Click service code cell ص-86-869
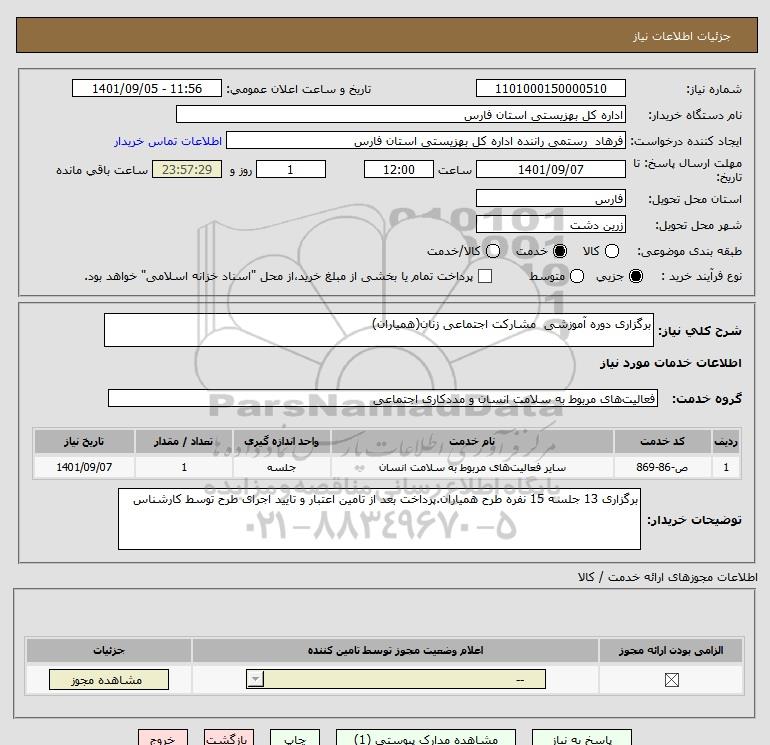770x745 pixels. coord(662,468)
